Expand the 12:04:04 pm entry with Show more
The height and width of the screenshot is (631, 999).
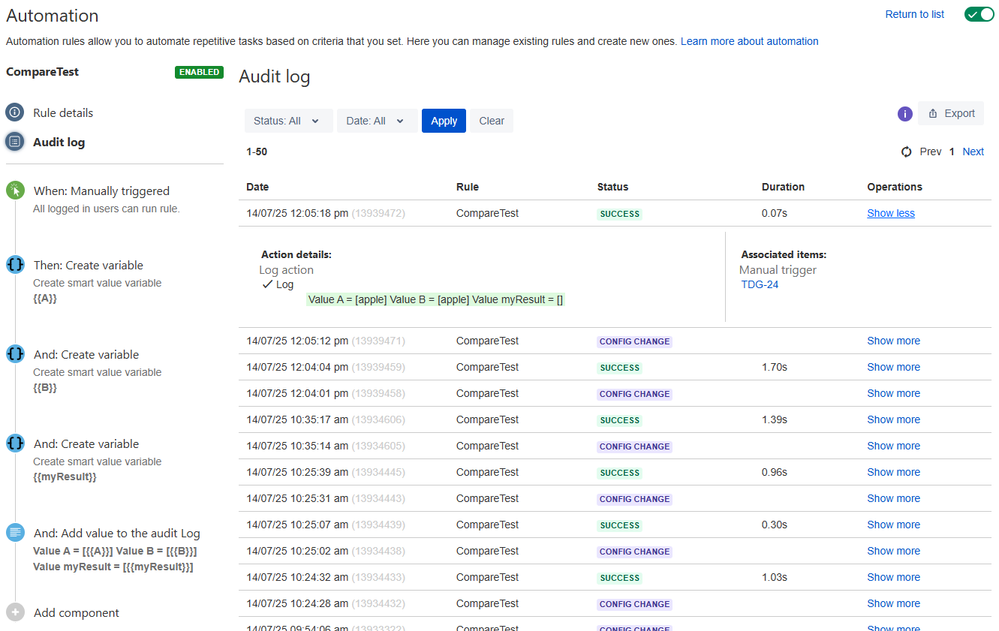click(893, 367)
